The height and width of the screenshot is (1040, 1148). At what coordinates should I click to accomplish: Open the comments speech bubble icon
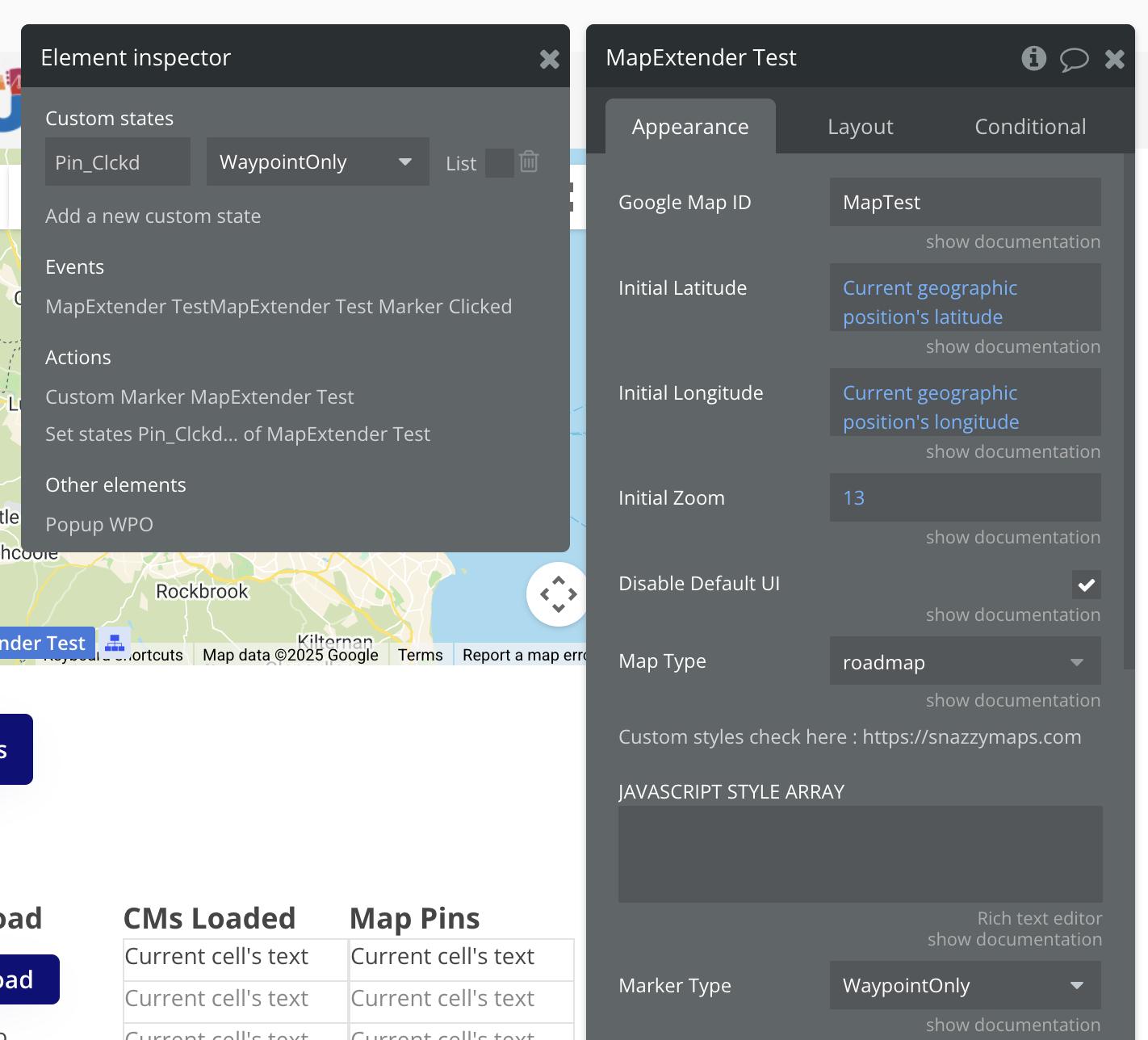click(1074, 59)
